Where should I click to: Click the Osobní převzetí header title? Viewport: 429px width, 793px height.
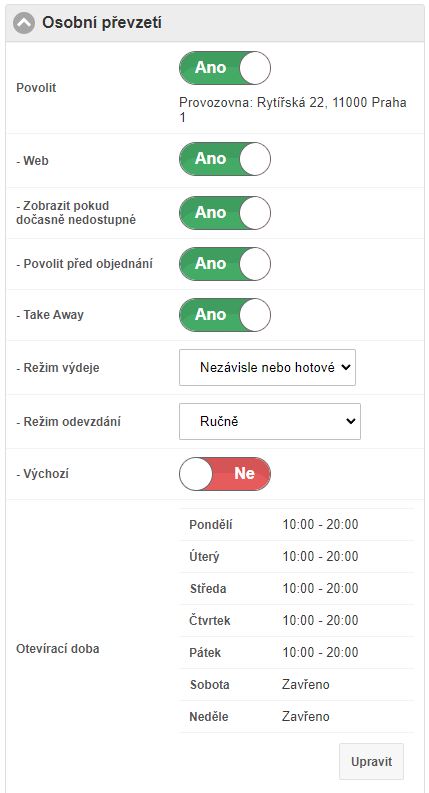coord(102,23)
